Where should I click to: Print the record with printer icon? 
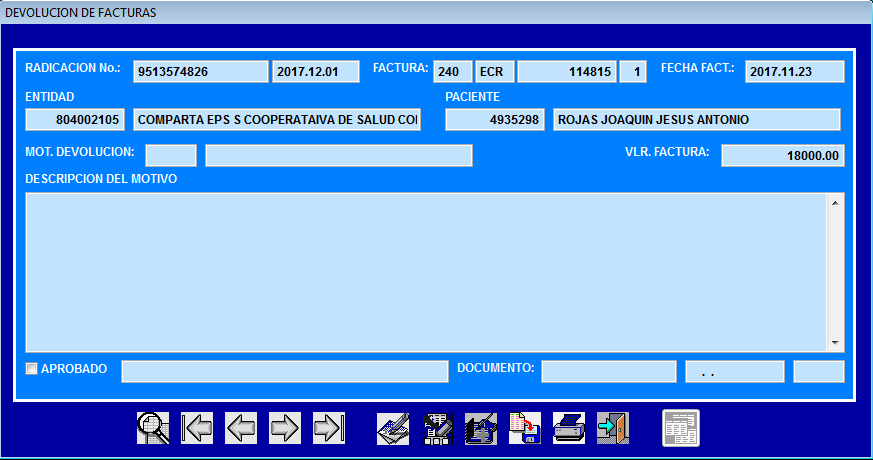[569, 428]
